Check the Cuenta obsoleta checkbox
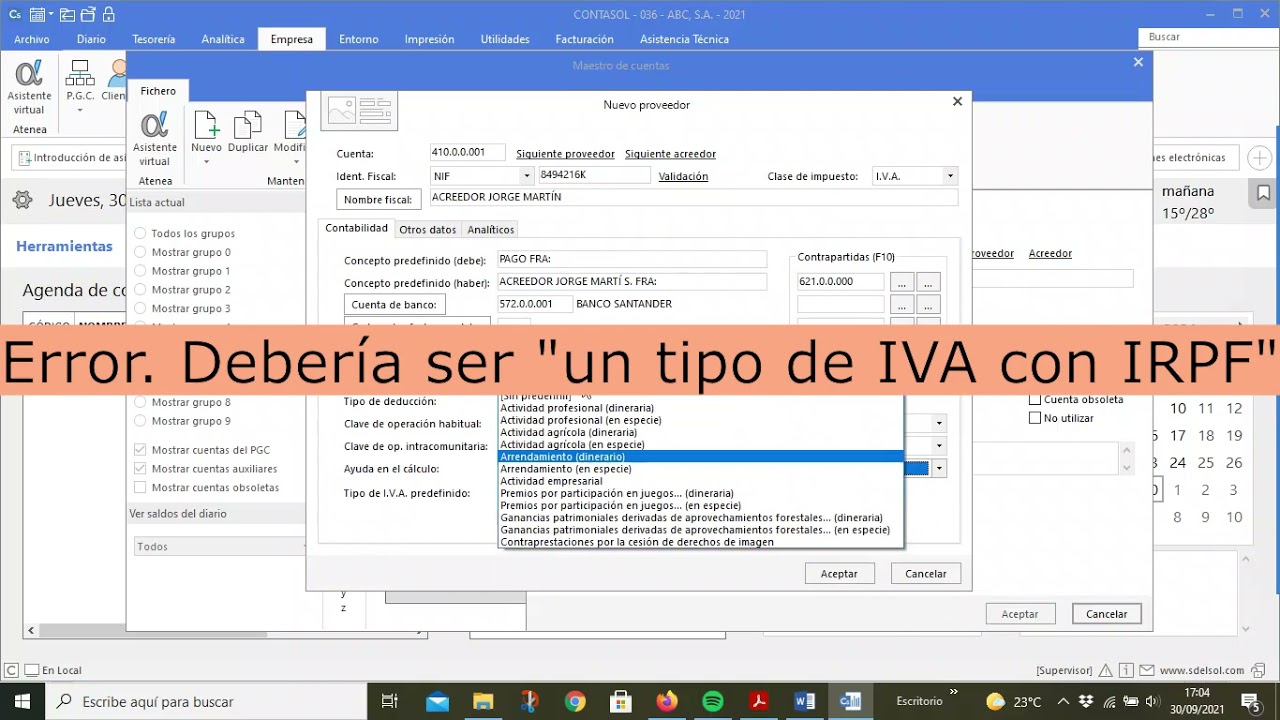1280x720 pixels. tap(1035, 399)
